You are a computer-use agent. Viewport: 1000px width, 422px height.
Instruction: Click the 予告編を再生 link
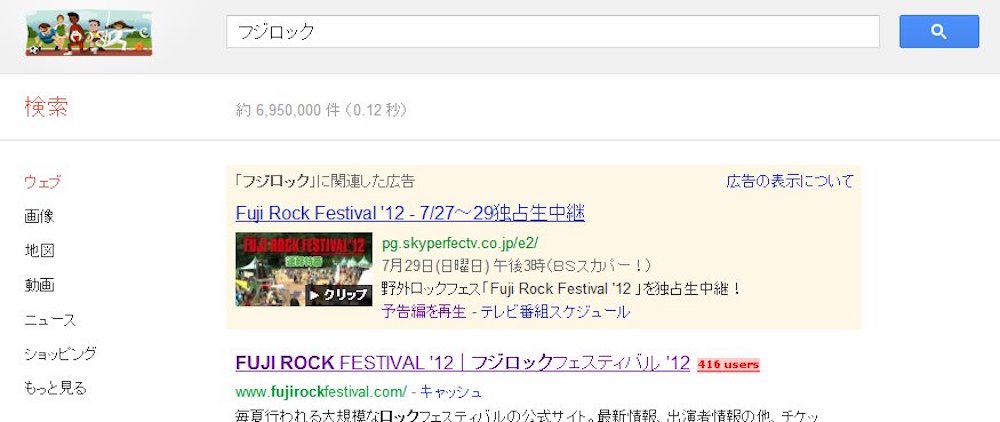click(x=424, y=312)
